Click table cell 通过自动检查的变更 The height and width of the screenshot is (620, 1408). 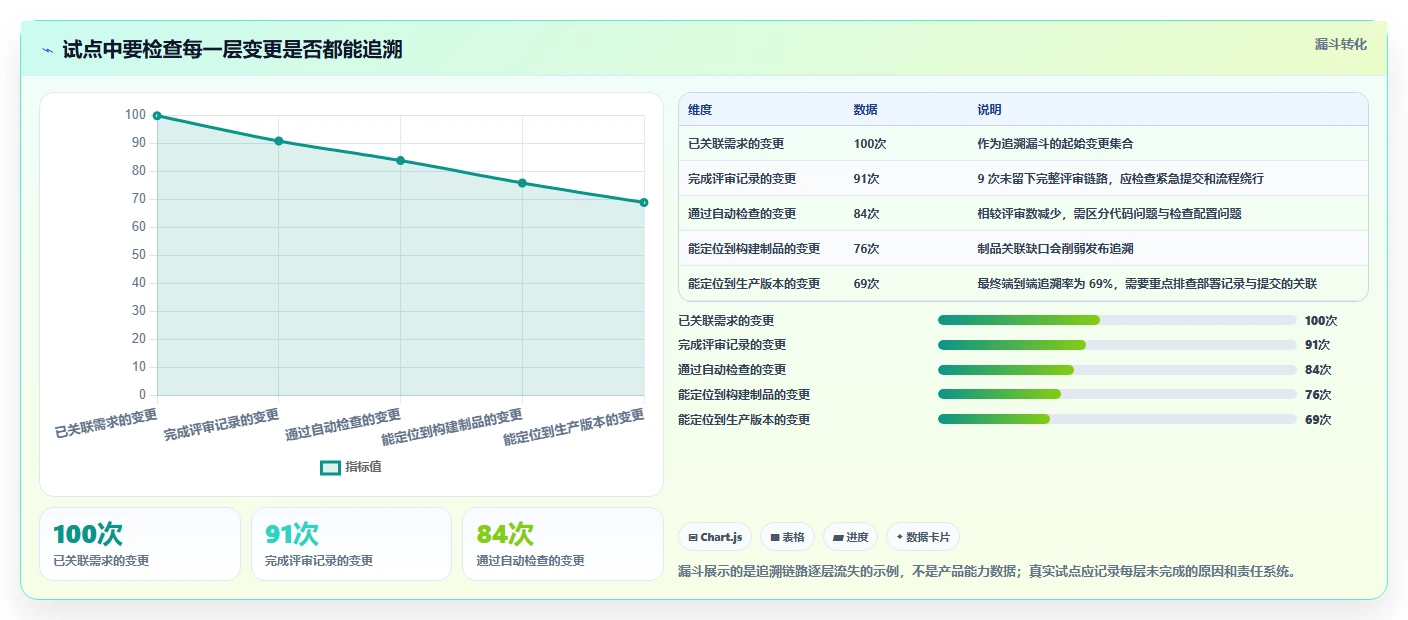click(742, 214)
